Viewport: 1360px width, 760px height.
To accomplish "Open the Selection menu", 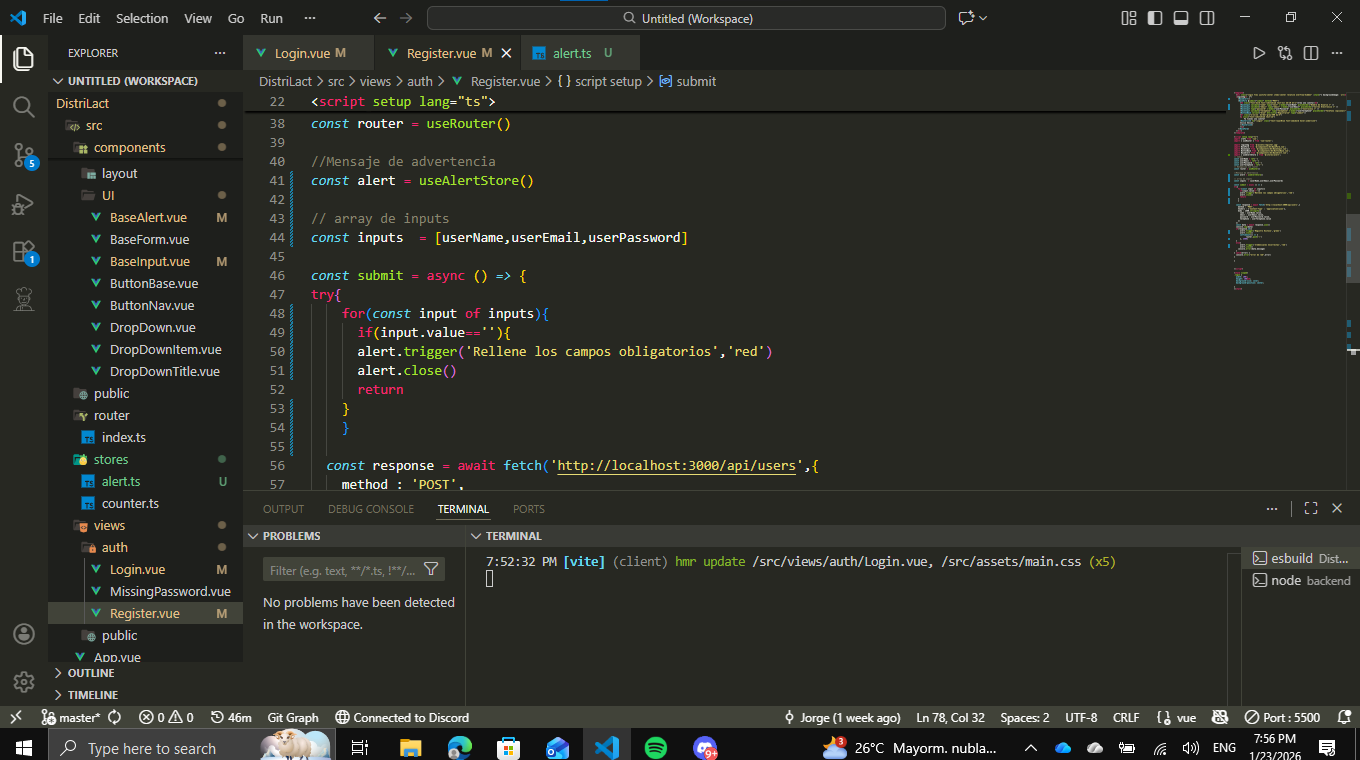I will point(142,18).
